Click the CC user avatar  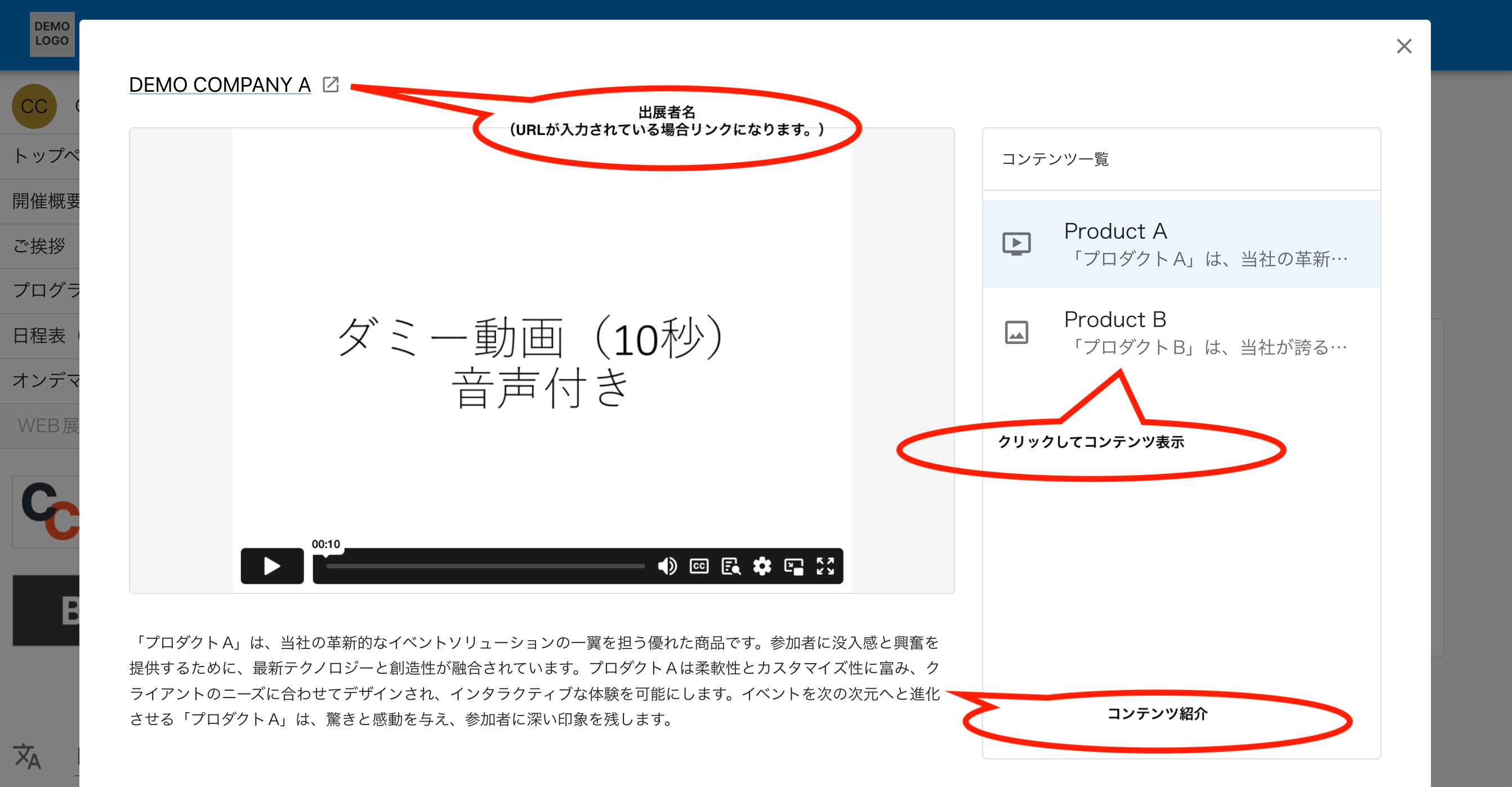[34, 106]
